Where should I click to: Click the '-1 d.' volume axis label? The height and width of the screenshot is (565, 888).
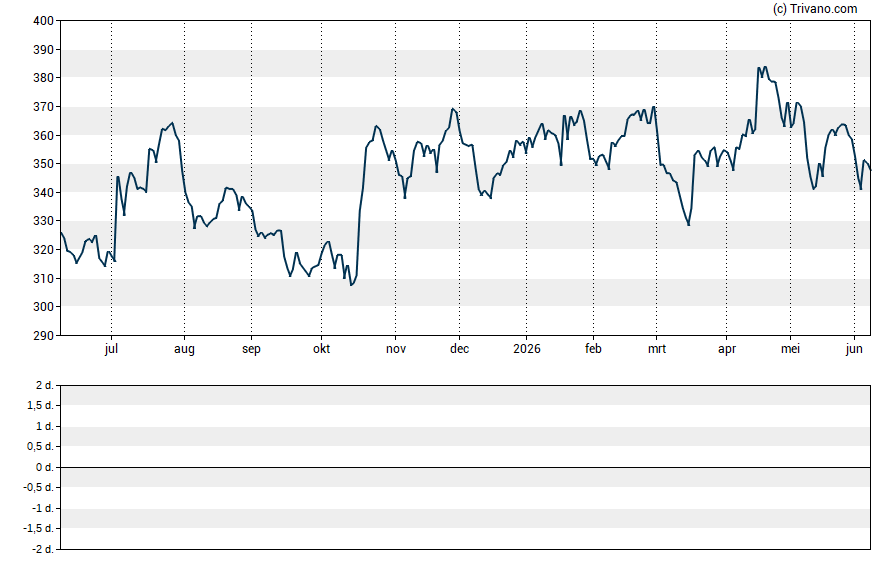point(43,508)
